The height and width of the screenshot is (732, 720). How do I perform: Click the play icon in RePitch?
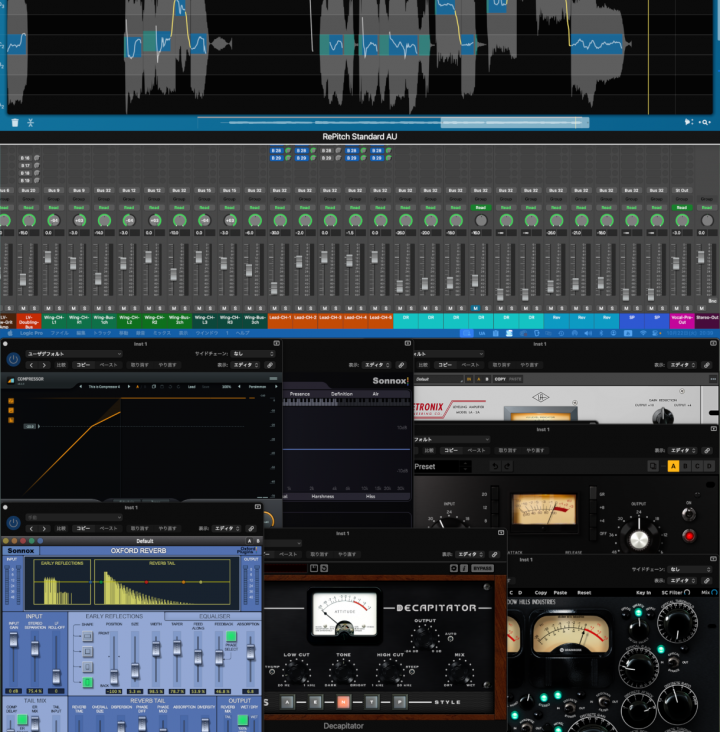tap(688, 122)
